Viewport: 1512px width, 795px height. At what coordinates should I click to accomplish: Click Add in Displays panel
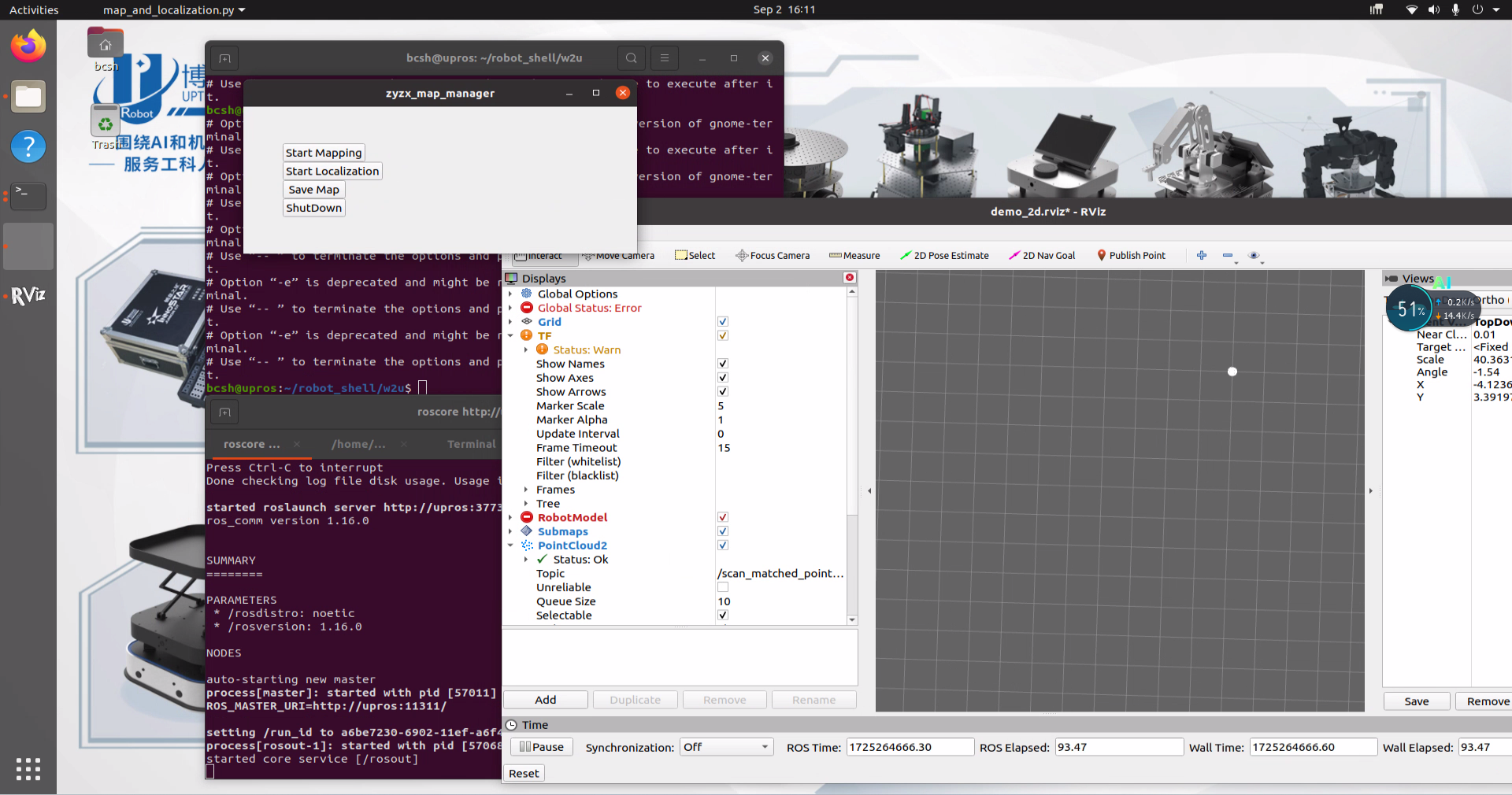point(546,700)
